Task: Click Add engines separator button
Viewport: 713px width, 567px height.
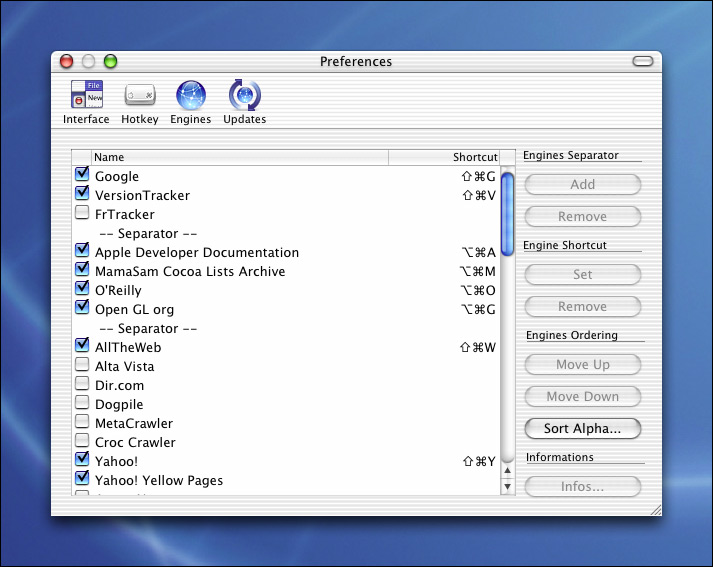Action: (x=582, y=185)
